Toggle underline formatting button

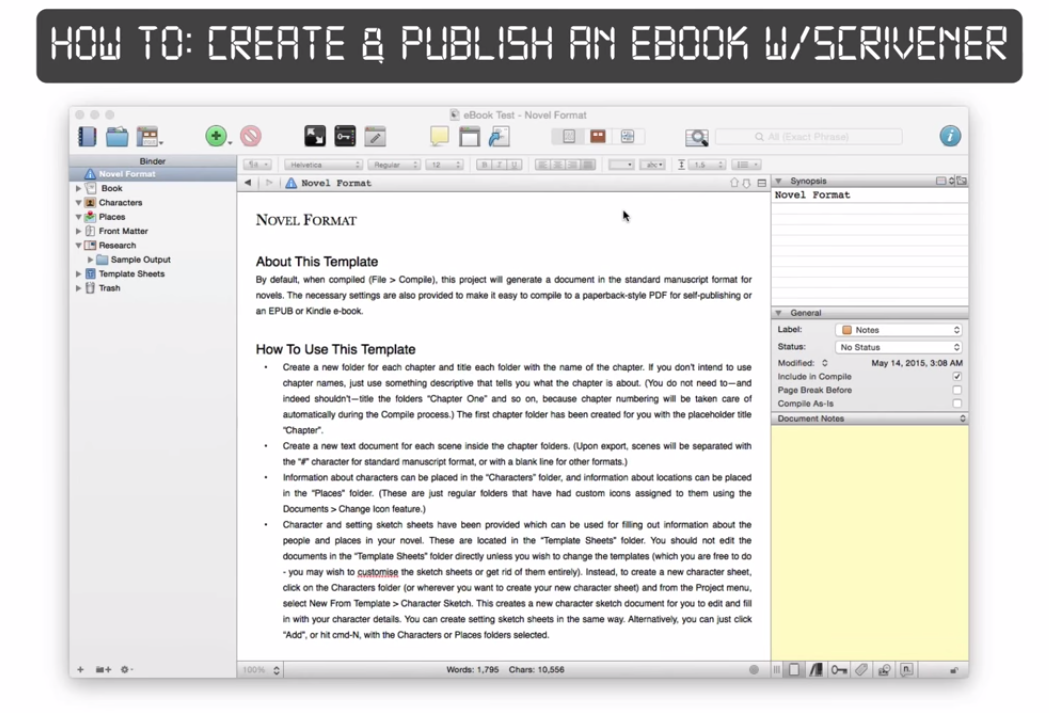coord(514,165)
